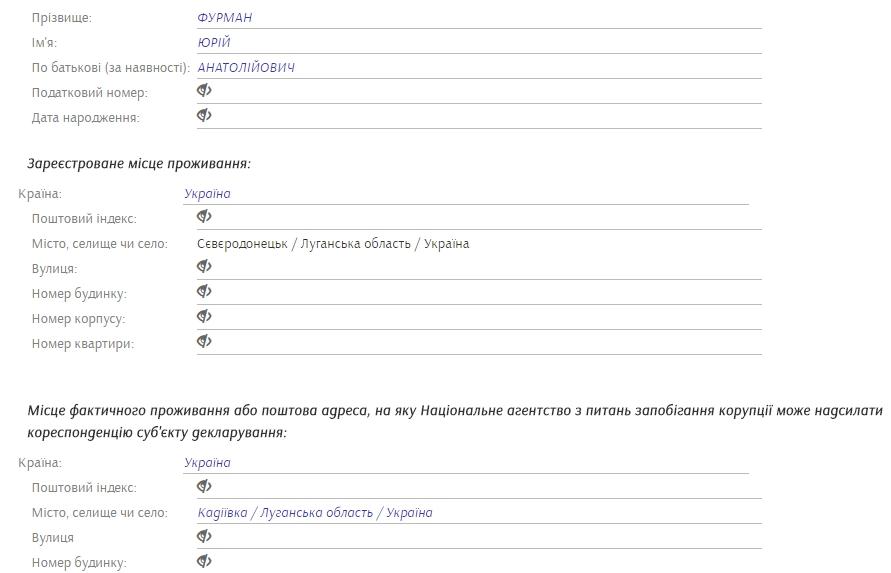Click hidden-eye icon beside Номер квартири
Image resolution: width=891 pixels, height=573 pixels.
(x=204, y=342)
